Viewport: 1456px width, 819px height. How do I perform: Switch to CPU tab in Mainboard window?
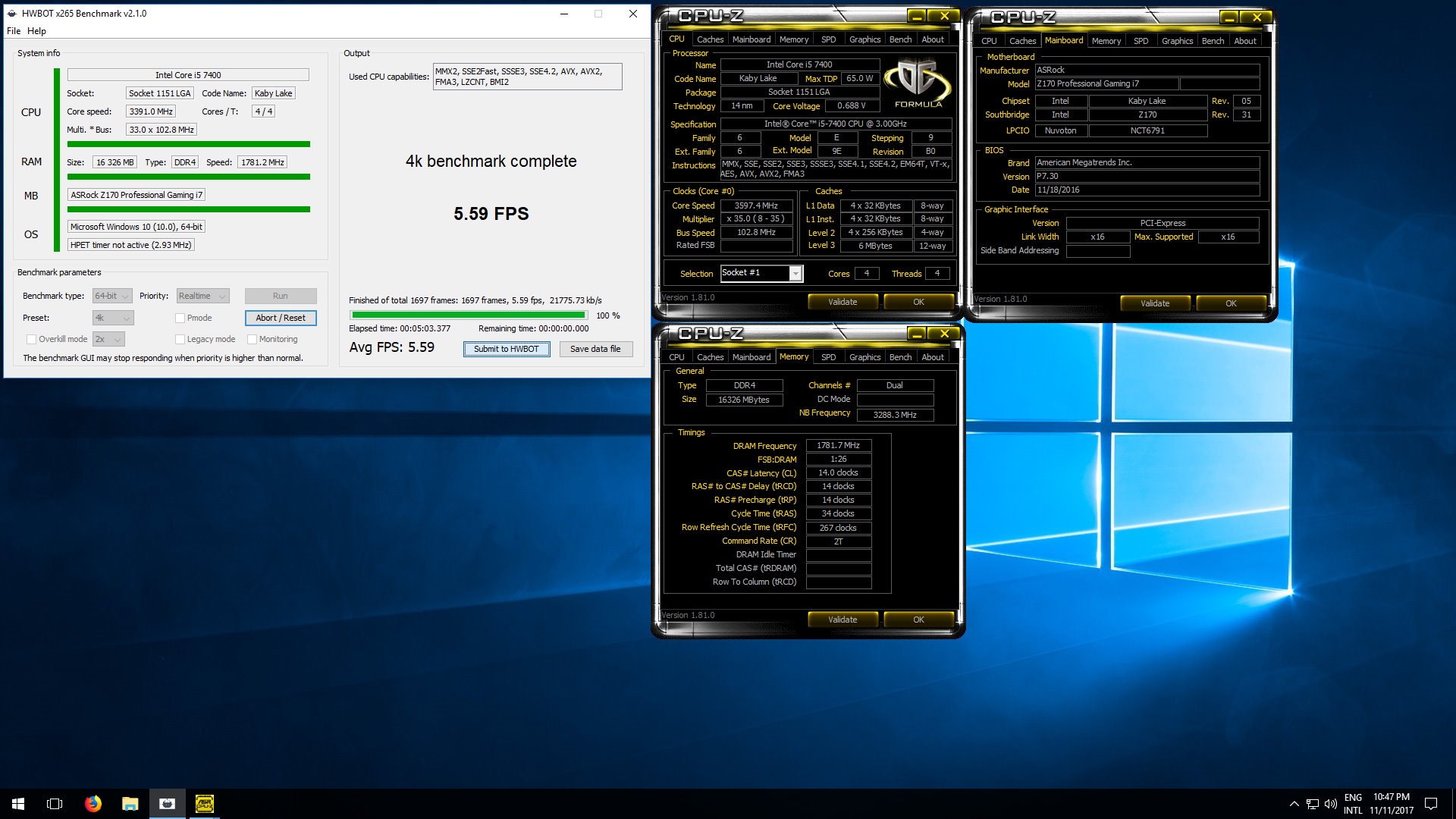point(989,41)
